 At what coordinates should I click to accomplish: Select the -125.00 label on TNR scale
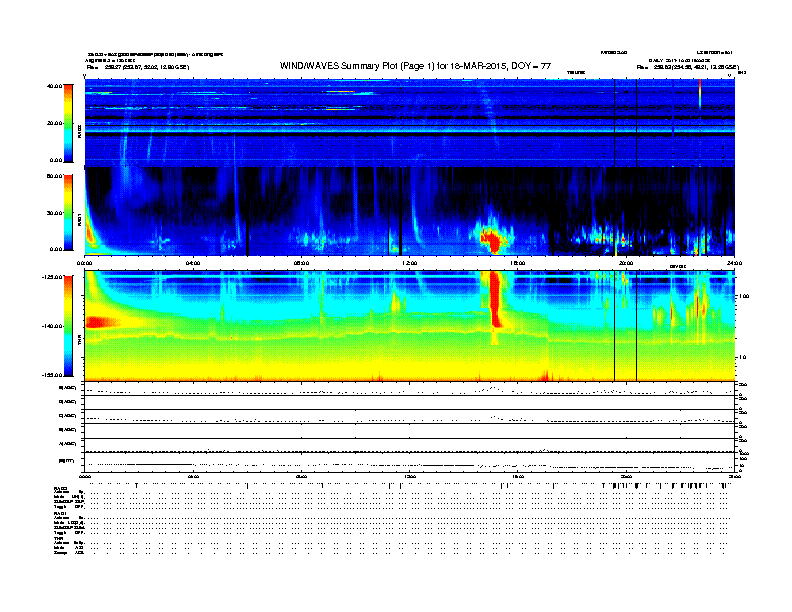(x=52, y=277)
